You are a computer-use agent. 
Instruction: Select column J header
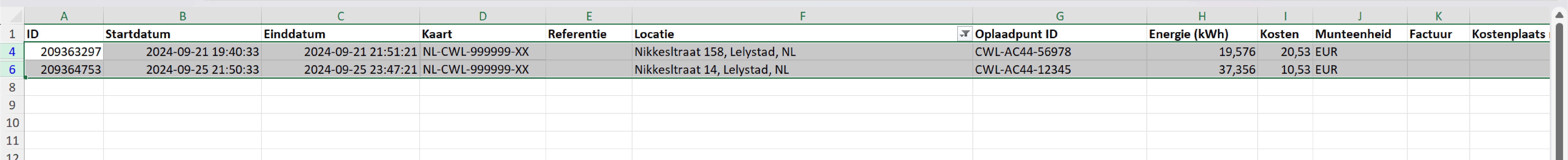[1360, 17]
